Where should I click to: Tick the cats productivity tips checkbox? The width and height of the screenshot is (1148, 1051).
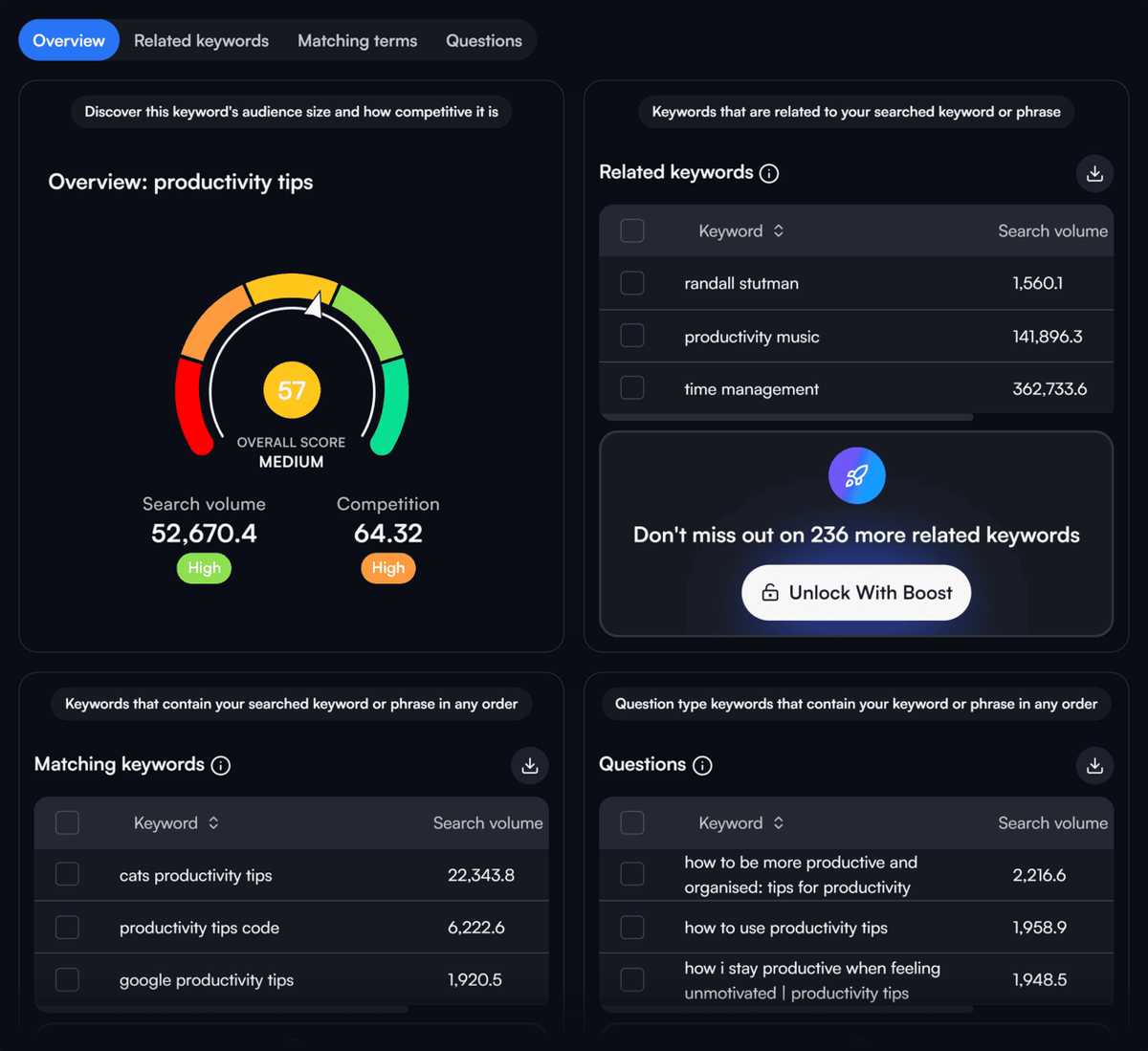click(x=67, y=874)
